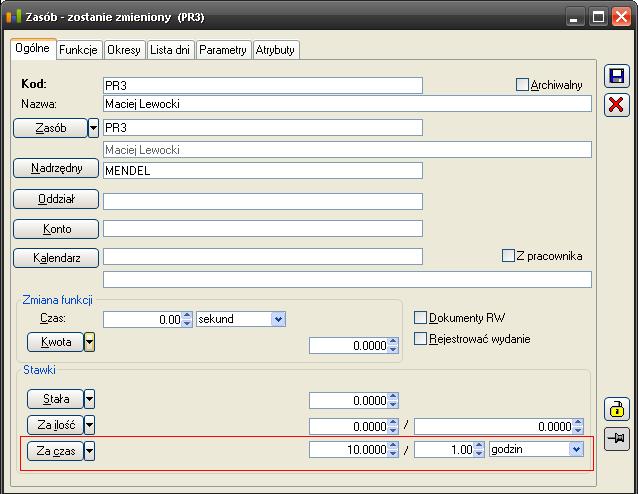
Task: Click the Konto button
Action: (x=56, y=229)
